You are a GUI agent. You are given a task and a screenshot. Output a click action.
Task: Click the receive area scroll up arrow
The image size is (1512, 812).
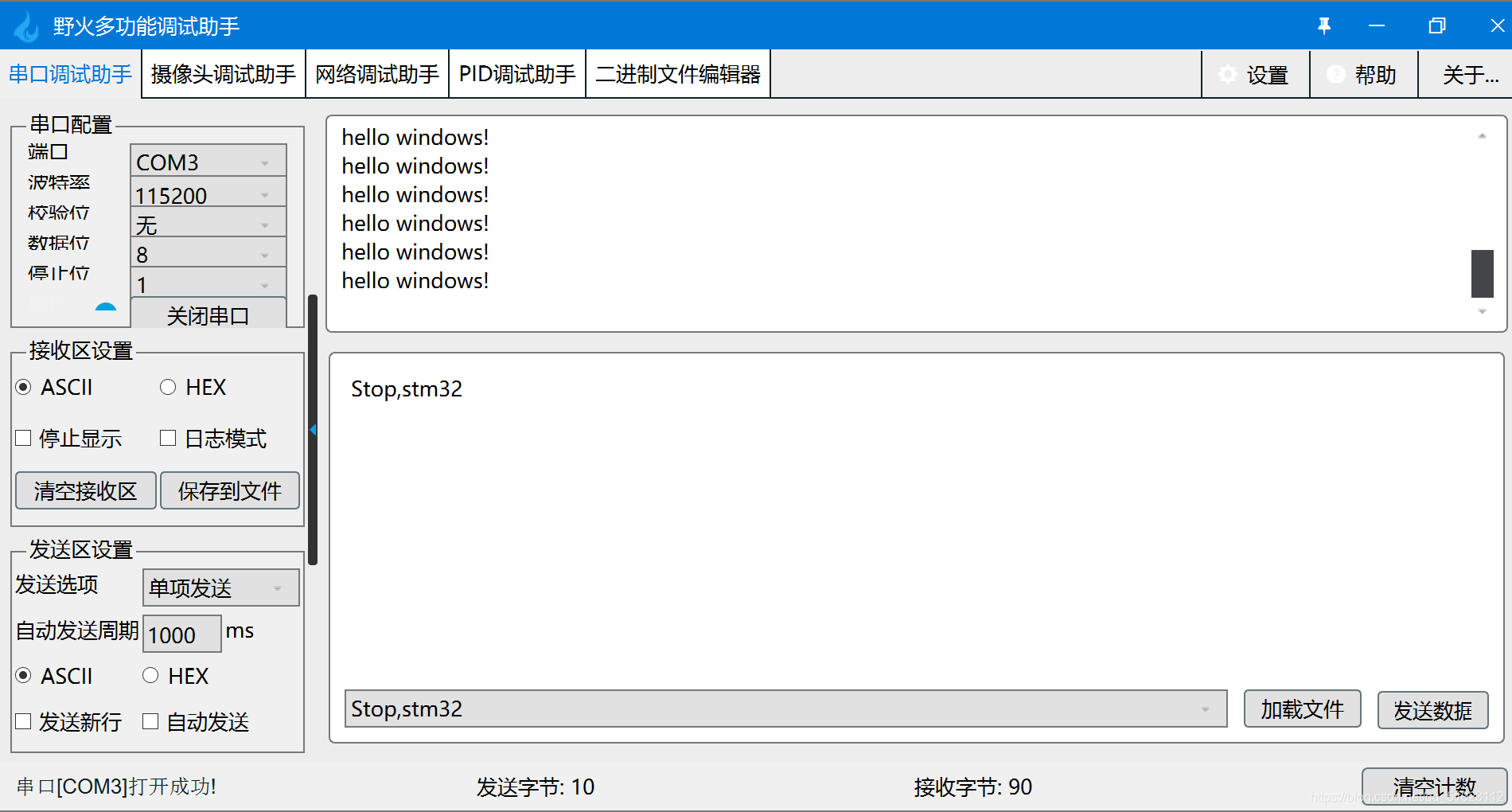(1482, 136)
